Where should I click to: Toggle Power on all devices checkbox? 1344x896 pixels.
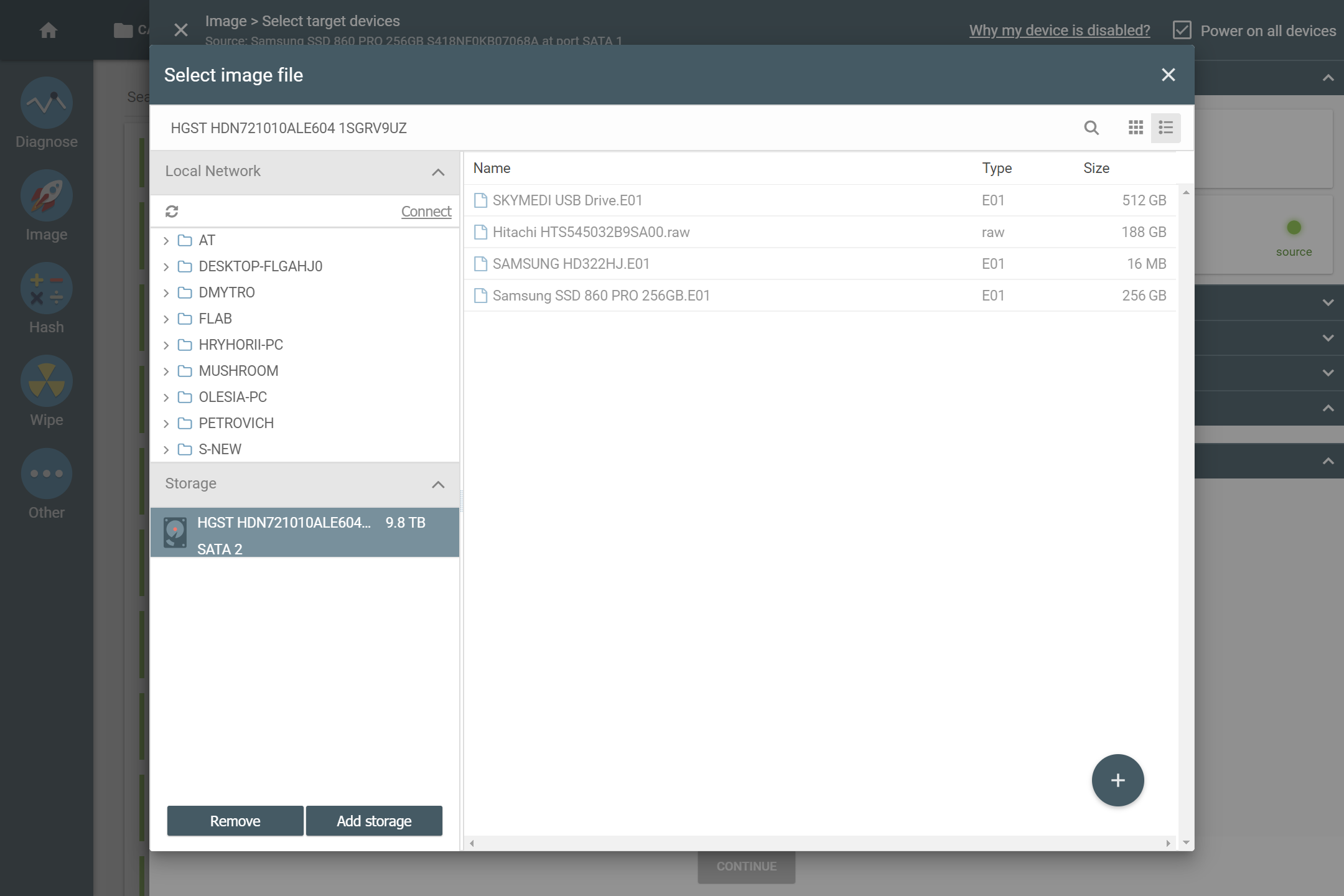pos(1182,30)
